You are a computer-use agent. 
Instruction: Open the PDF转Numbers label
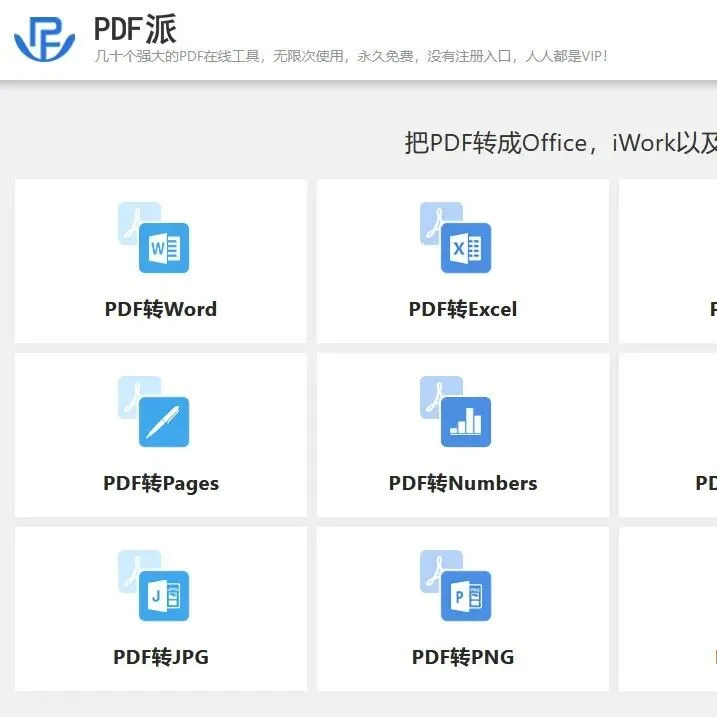(463, 483)
